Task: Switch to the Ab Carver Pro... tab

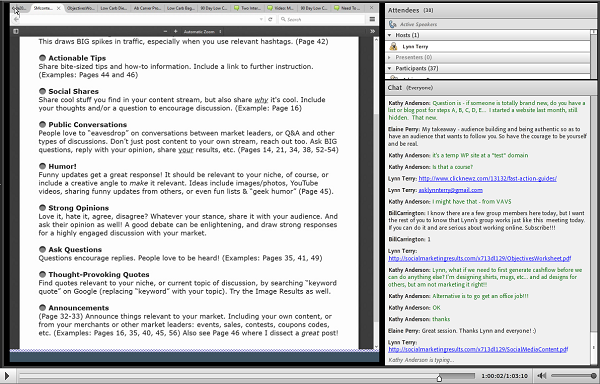Action: click(x=147, y=8)
